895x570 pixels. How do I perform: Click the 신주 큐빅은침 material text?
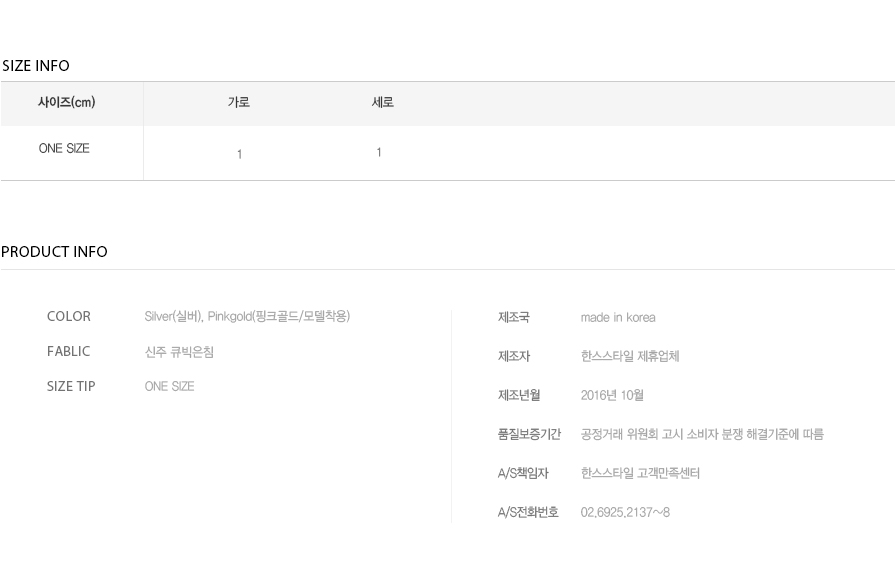click(179, 352)
